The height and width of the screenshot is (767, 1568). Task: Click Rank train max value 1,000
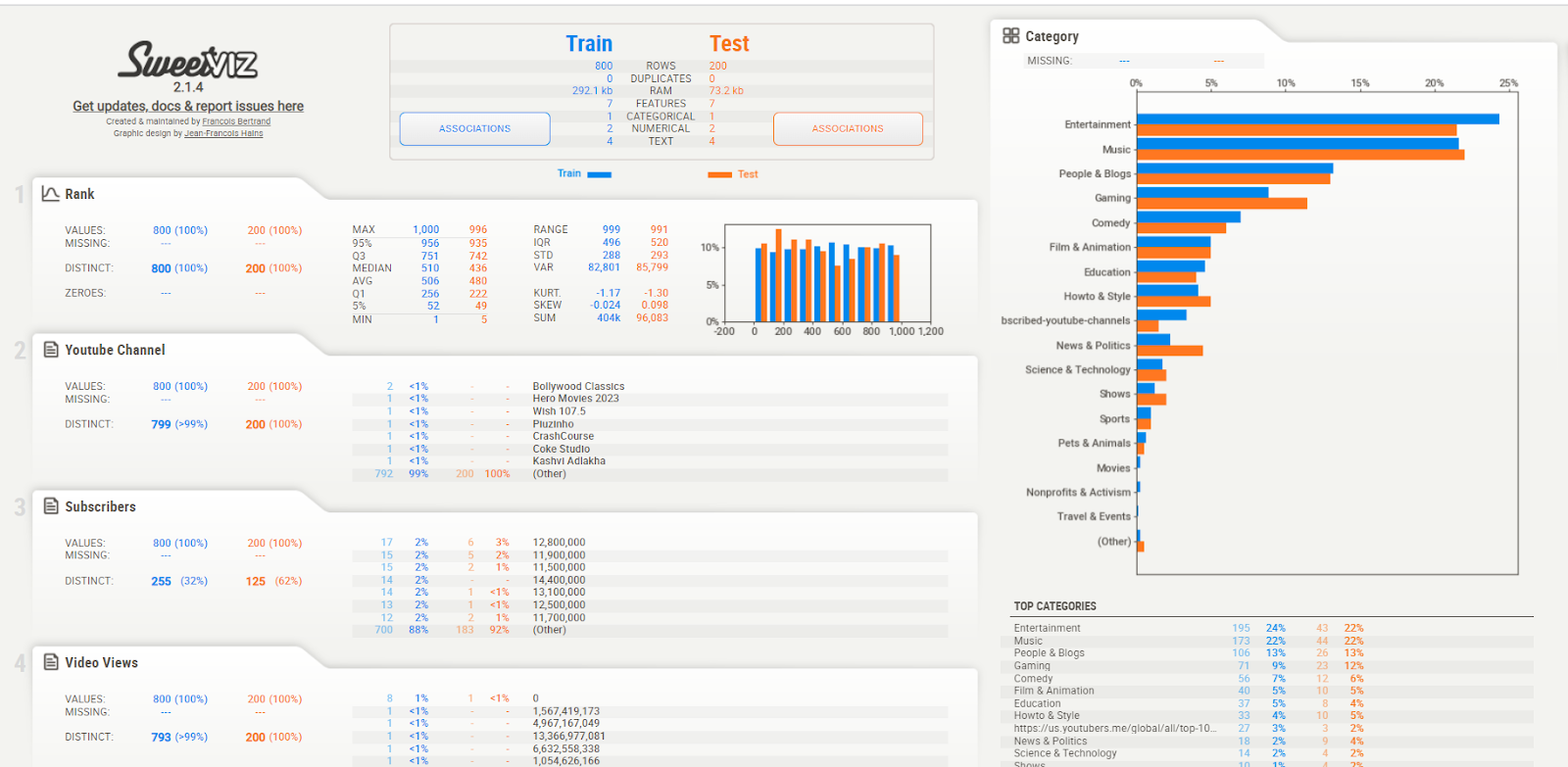pyautogui.click(x=425, y=229)
